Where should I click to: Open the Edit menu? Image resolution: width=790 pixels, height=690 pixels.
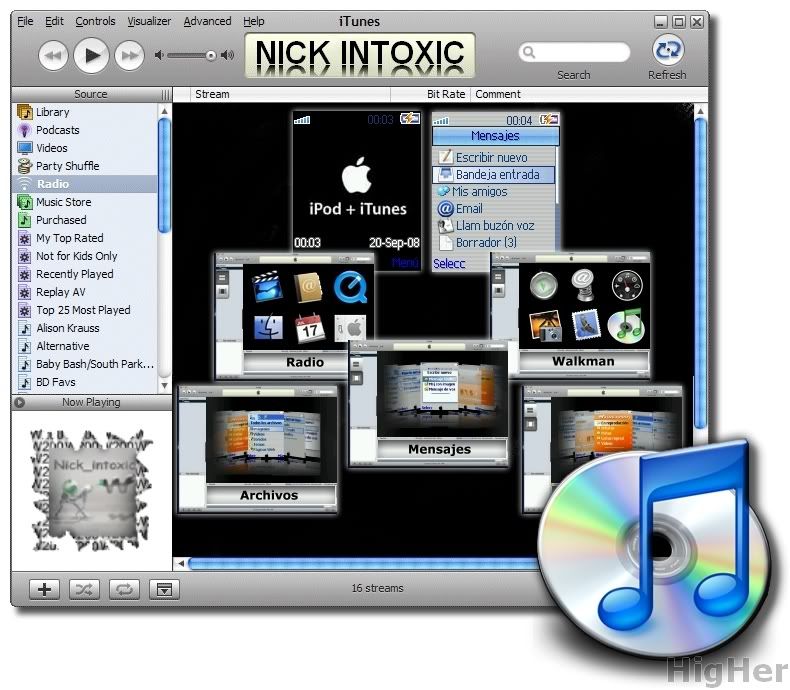(54, 21)
